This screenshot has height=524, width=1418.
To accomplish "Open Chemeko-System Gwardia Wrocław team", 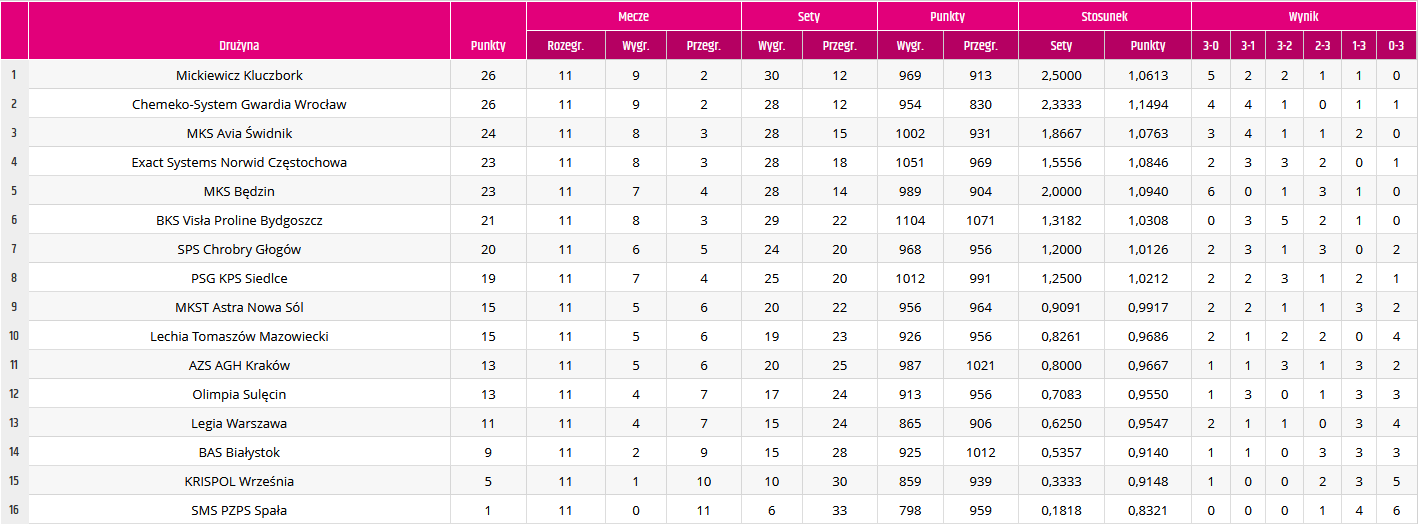I will [x=239, y=104].
